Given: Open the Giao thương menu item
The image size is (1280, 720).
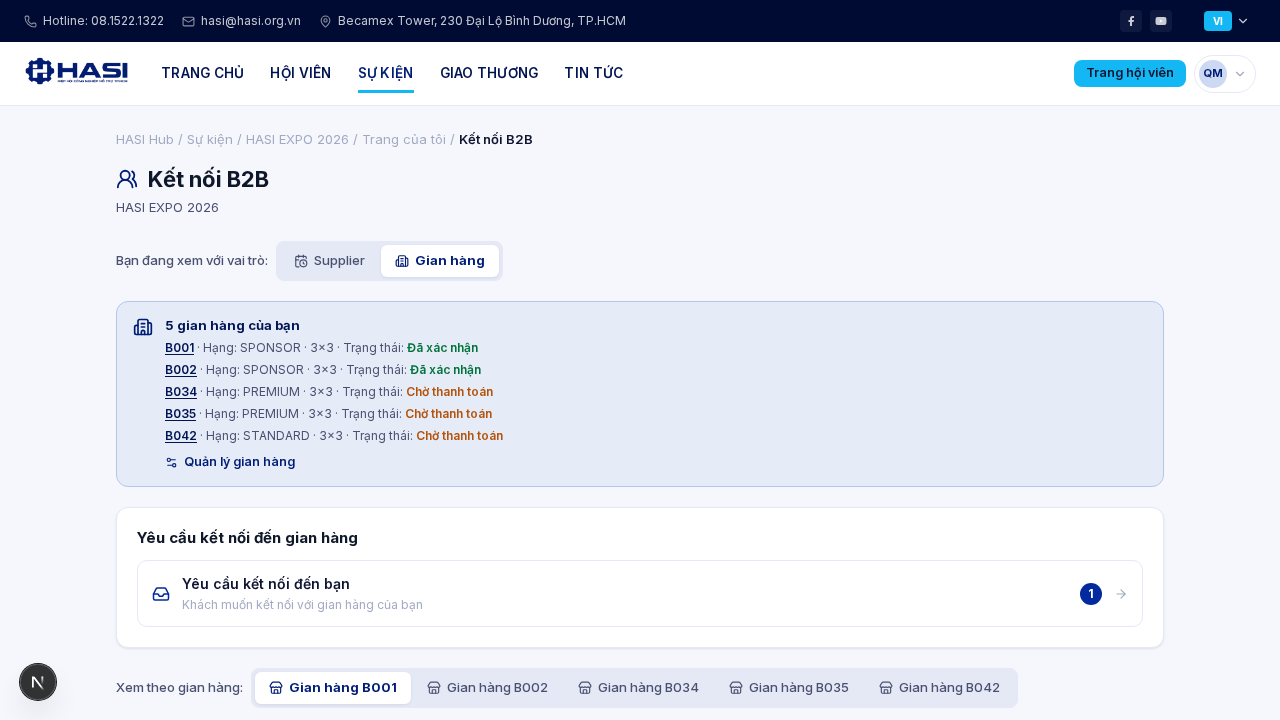Looking at the screenshot, I should (x=489, y=73).
